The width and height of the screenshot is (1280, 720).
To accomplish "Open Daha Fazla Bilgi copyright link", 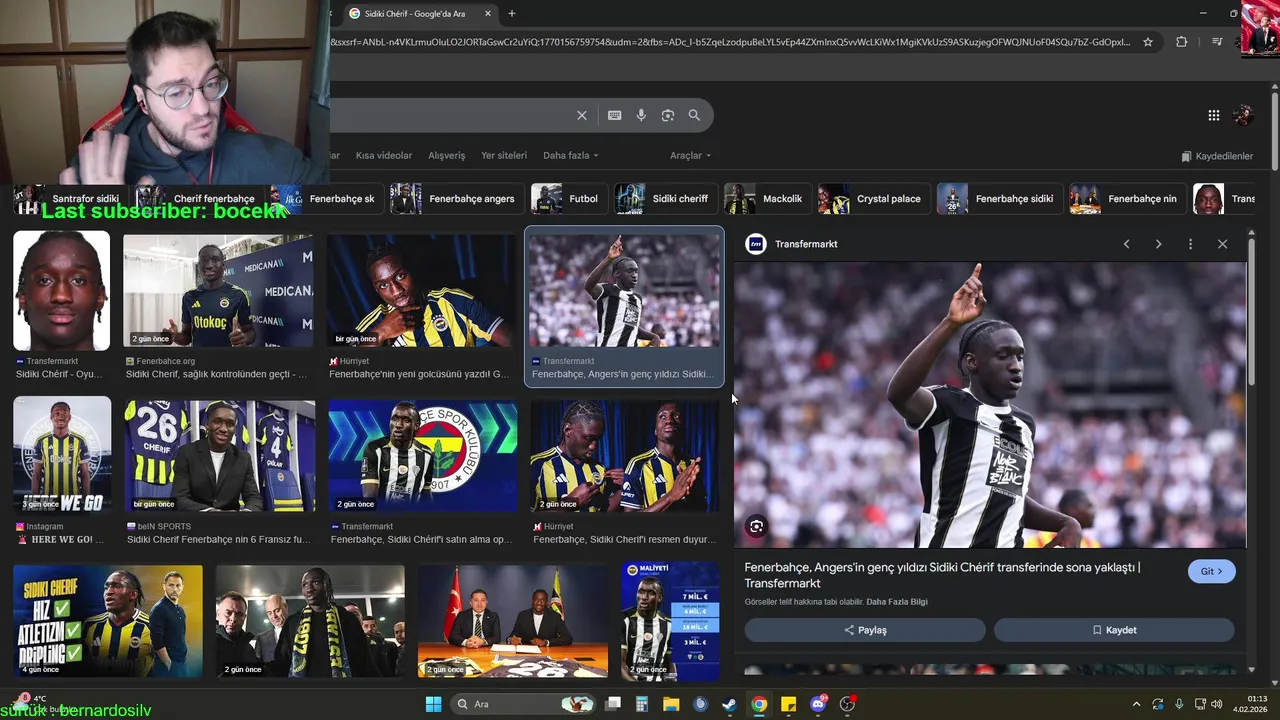I will tap(897, 602).
